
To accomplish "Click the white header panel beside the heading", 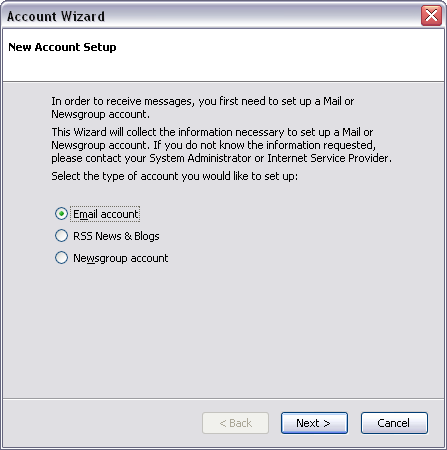I will [280, 55].
